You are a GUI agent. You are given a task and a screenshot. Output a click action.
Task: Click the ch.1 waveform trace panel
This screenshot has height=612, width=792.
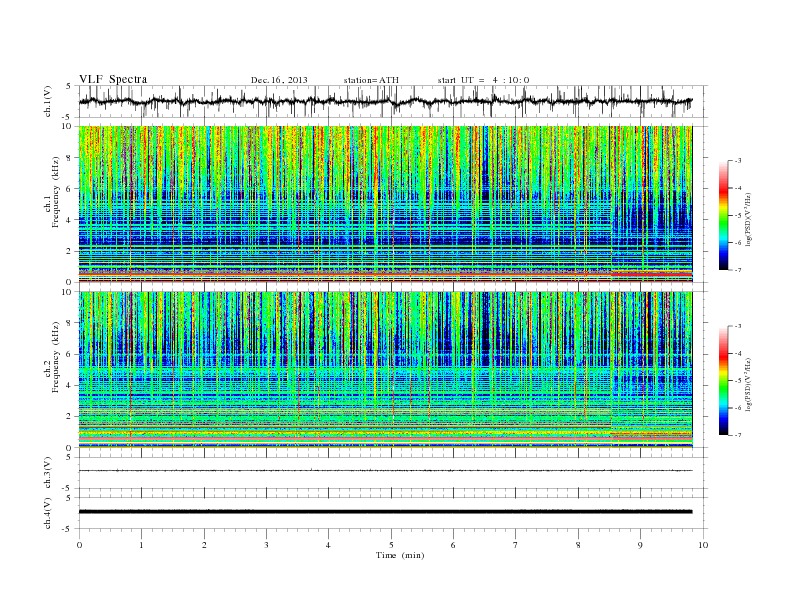click(x=393, y=101)
